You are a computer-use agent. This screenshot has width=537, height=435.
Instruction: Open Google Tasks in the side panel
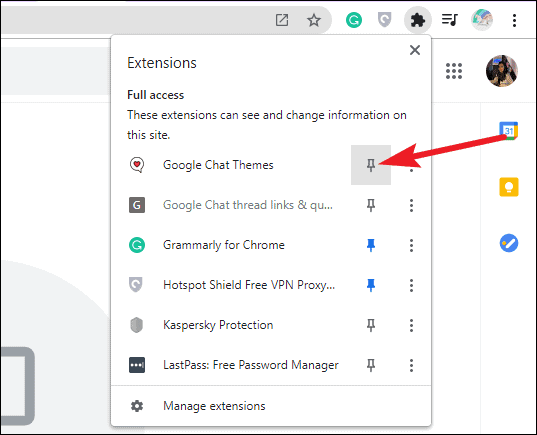(x=509, y=243)
